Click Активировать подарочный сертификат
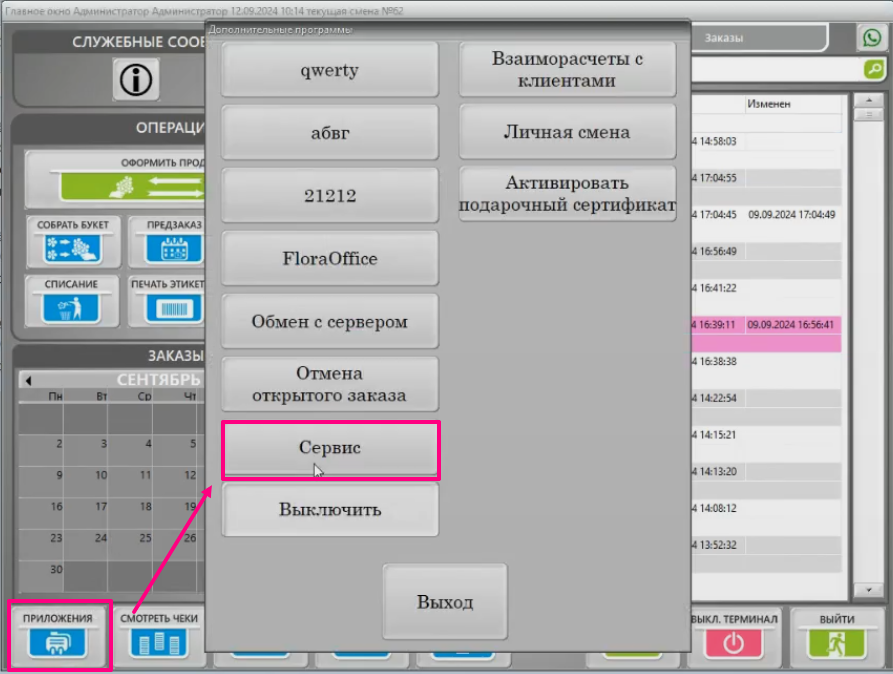 point(567,194)
